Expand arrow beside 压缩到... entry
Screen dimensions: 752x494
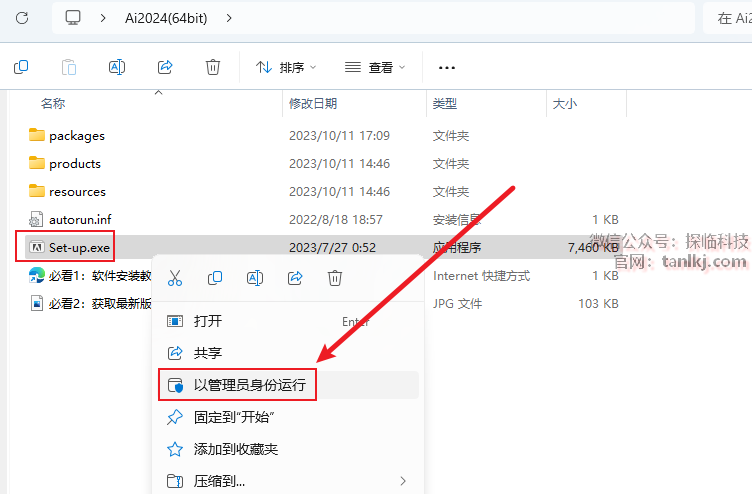pos(403,481)
